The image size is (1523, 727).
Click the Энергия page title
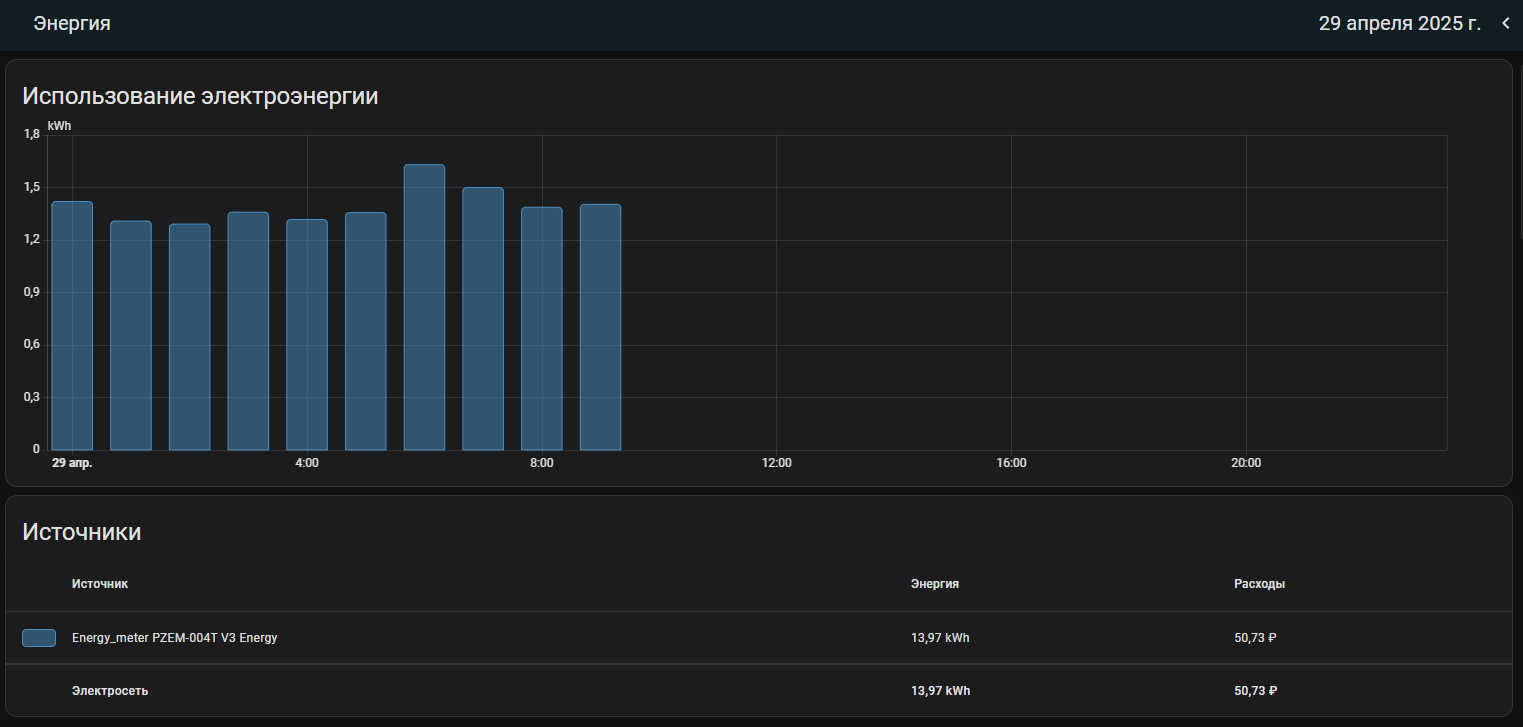pyautogui.click(x=72, y=24)
